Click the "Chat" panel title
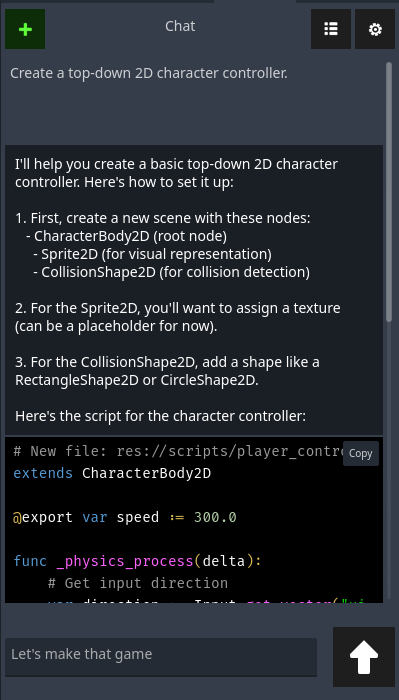 [x=180, y=26]
